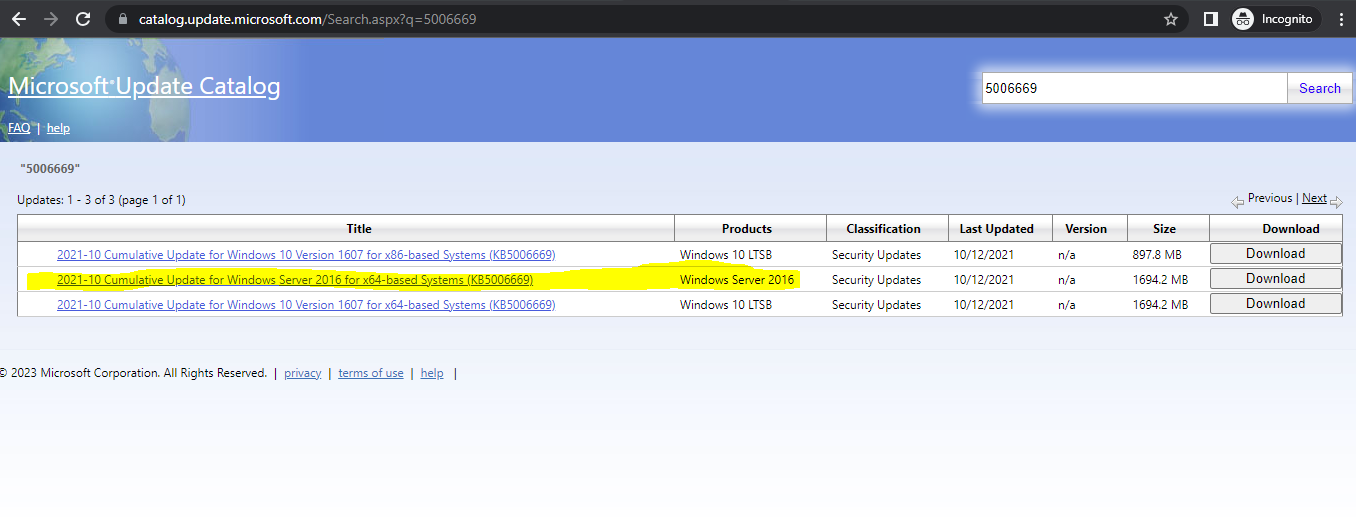The width and height of the screenshot is (1356, 517).
Task: Open the terms of use footer link
Action: click(371, 373)
